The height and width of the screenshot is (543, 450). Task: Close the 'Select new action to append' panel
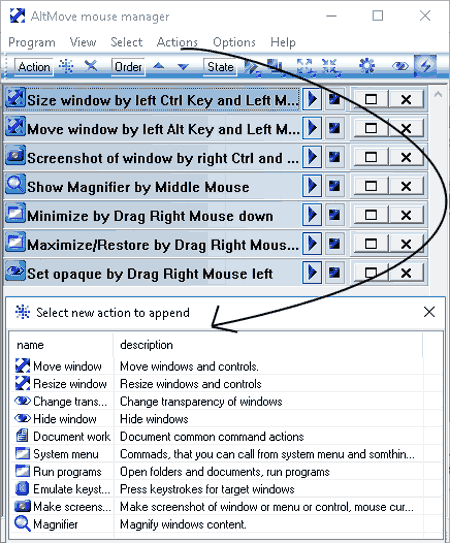429,312
